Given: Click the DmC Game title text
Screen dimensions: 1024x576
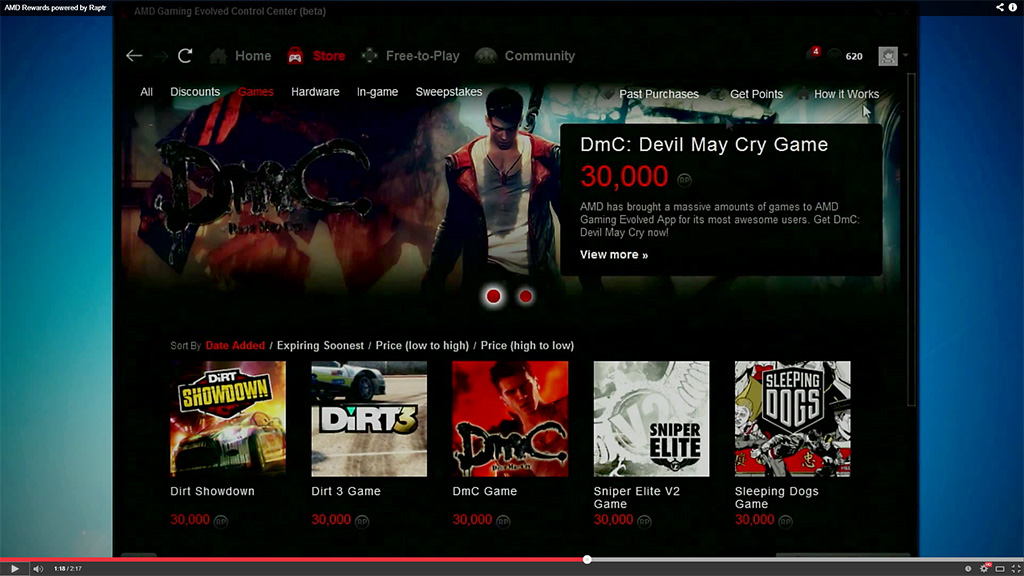Looking at the screenshot, I should coord(485,491).
